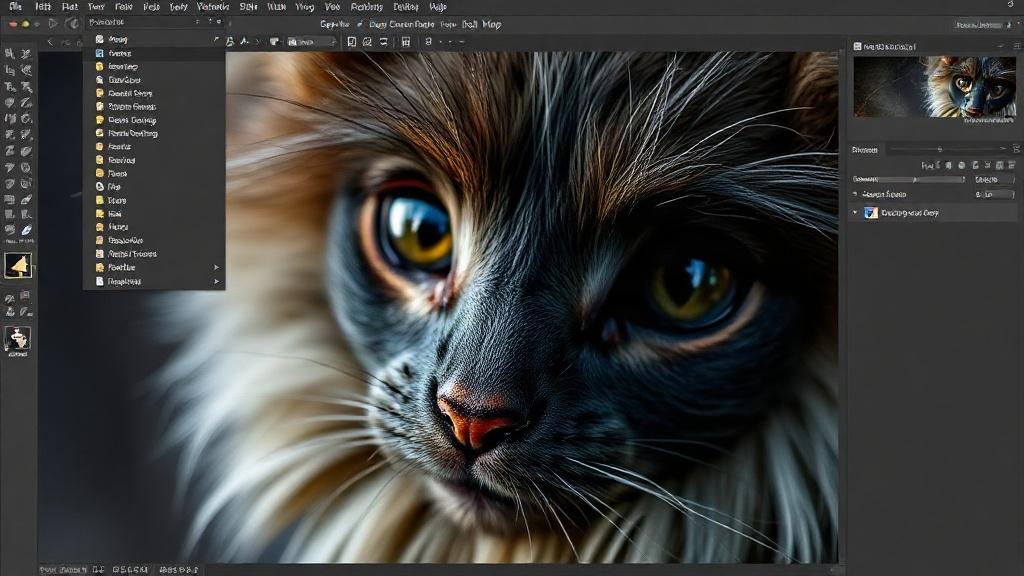Click the Doll button beside Map
Viewport: 1024px width, 576px height.
pos(469,24)
